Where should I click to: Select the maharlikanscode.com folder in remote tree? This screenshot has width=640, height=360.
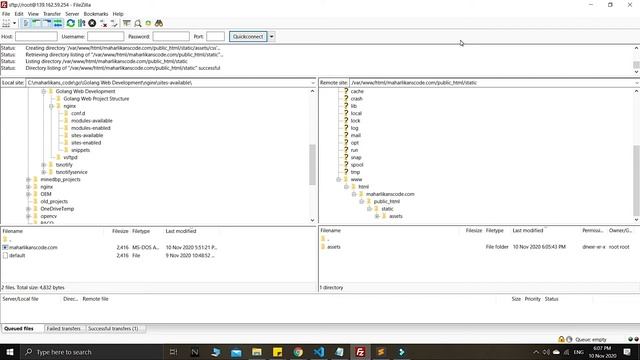click(x=390, y=194)
